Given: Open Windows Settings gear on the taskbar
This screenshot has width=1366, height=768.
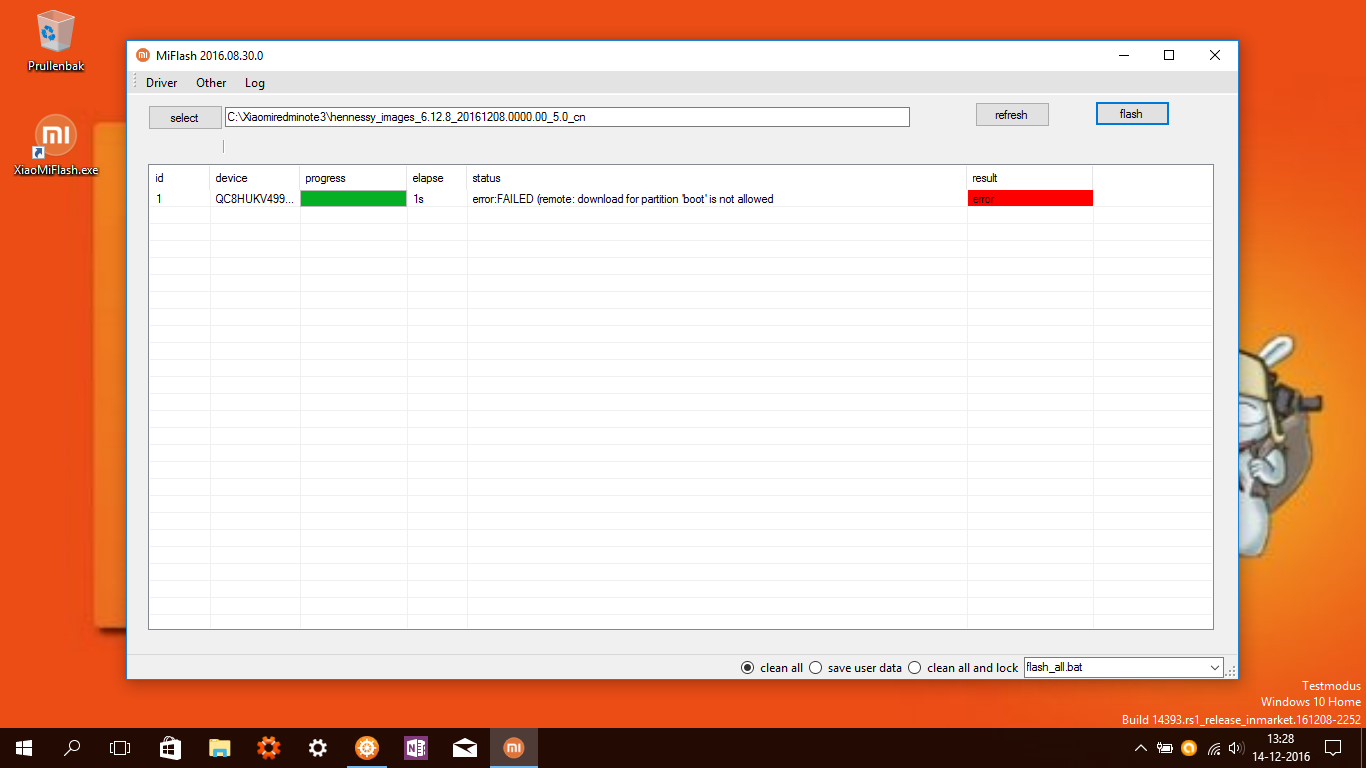Looking at the screenshot, I should 317,747.
